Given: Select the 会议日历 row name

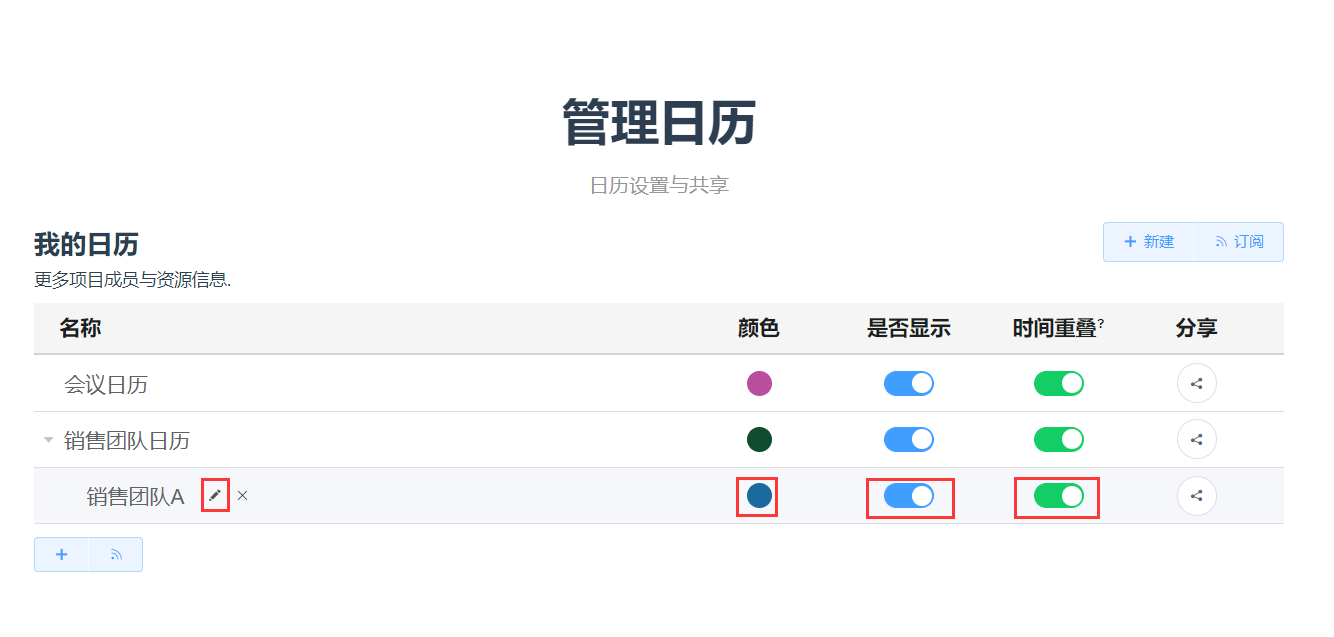Looking at the screenshot, I should tap(106, 384).
